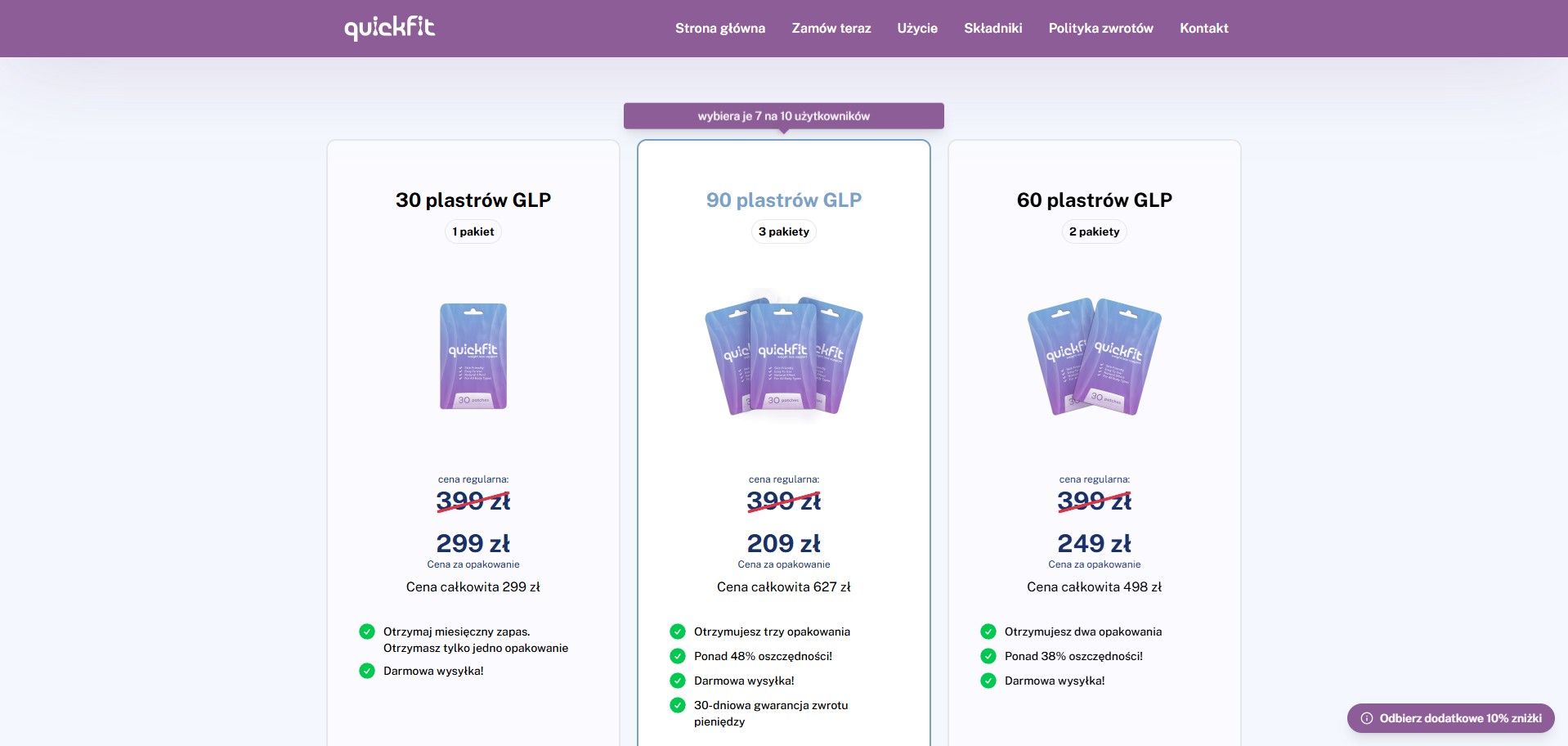Click Otrzymujesz dwa opakowania text
Viewport: 1568px width, 746px height.
(1083, 631)
